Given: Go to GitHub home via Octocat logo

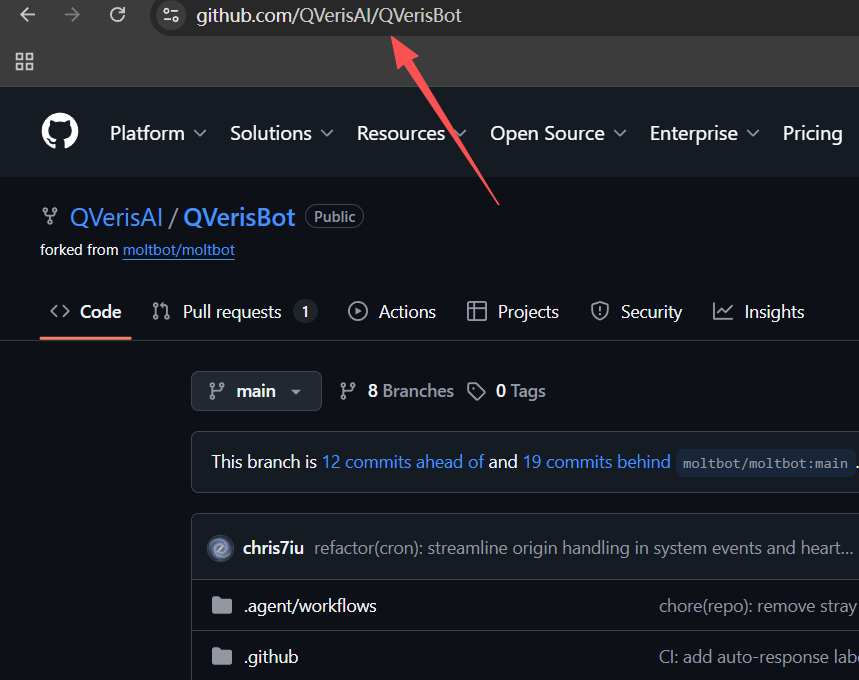Looking at the screenshot, I should 60,132.
